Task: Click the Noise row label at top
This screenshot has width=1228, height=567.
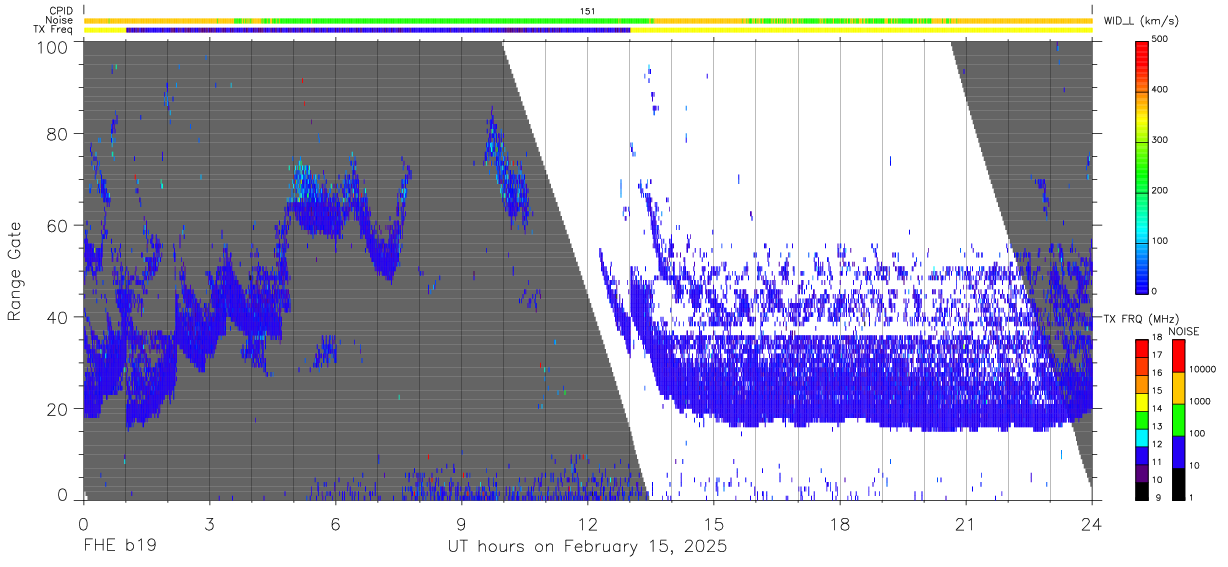Action: 60,20
